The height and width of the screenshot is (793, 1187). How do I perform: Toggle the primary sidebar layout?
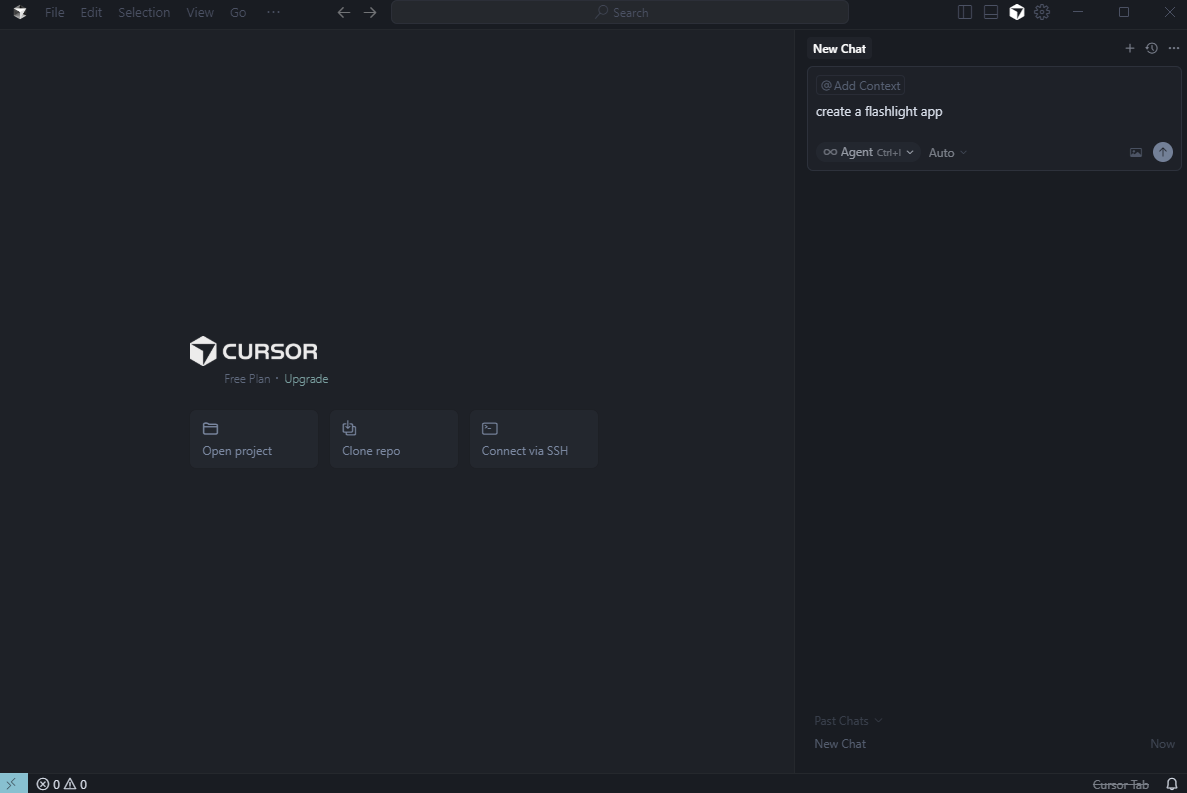pos(964,12)
